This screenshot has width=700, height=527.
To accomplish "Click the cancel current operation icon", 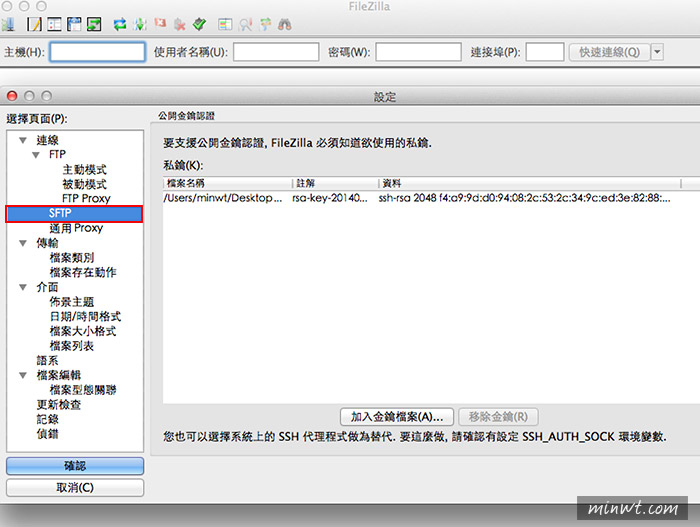I will [x=160, y=23].
